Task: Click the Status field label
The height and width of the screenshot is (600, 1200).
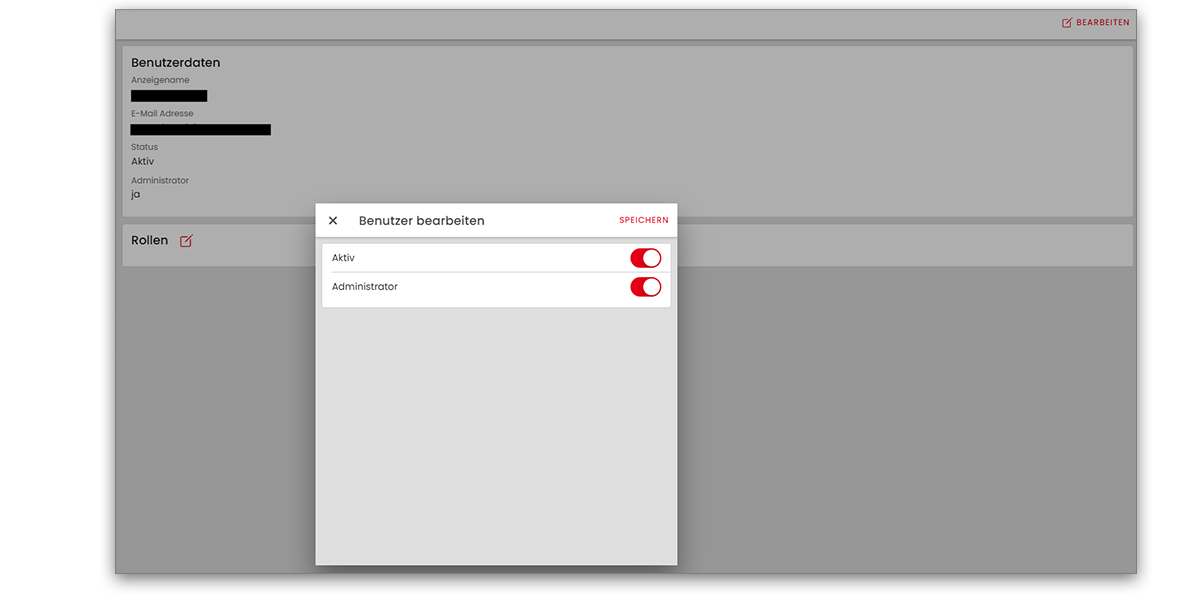Action: tap(144, 147)
